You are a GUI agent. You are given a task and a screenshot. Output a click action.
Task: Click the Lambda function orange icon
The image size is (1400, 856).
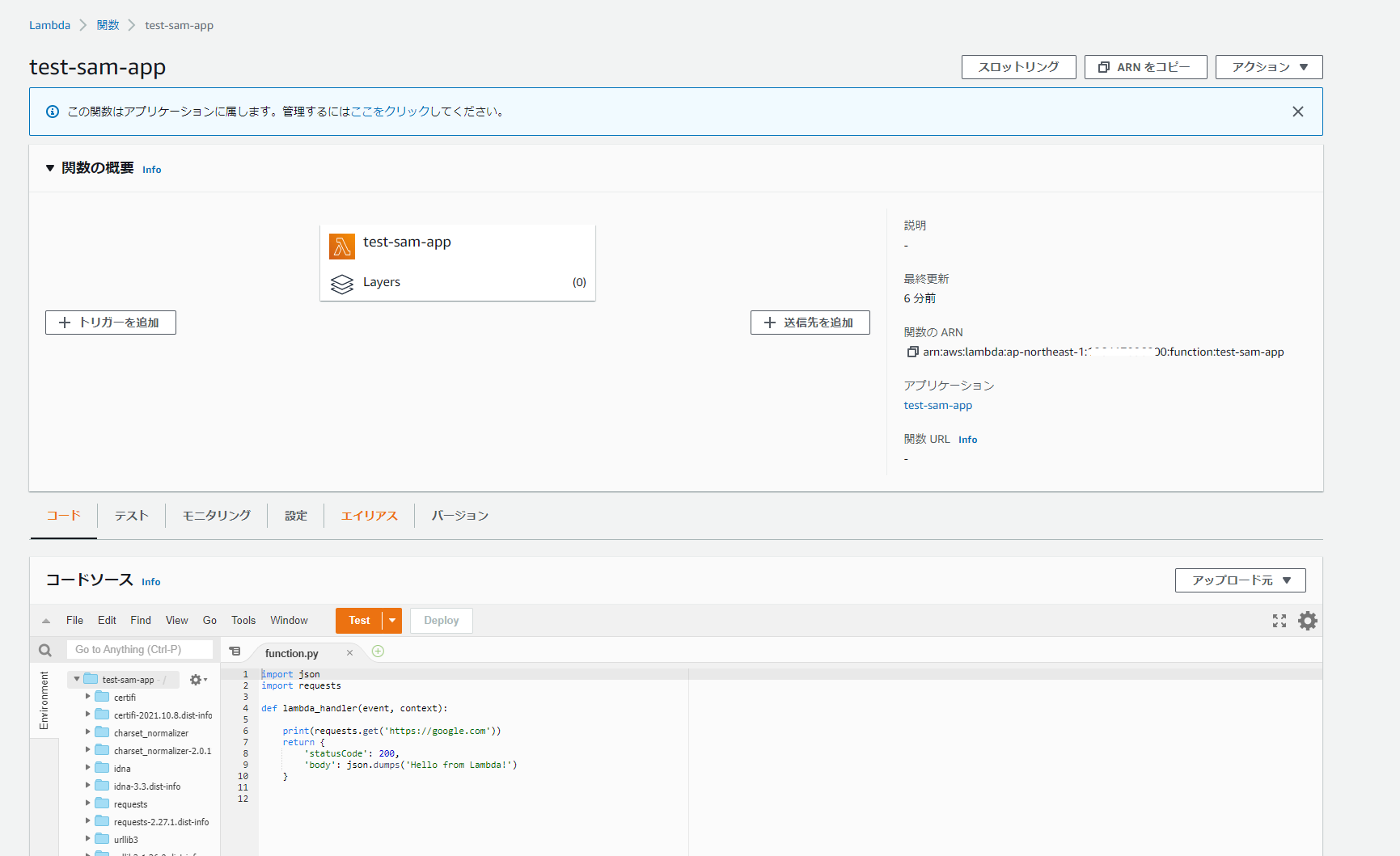coord(342,246)
